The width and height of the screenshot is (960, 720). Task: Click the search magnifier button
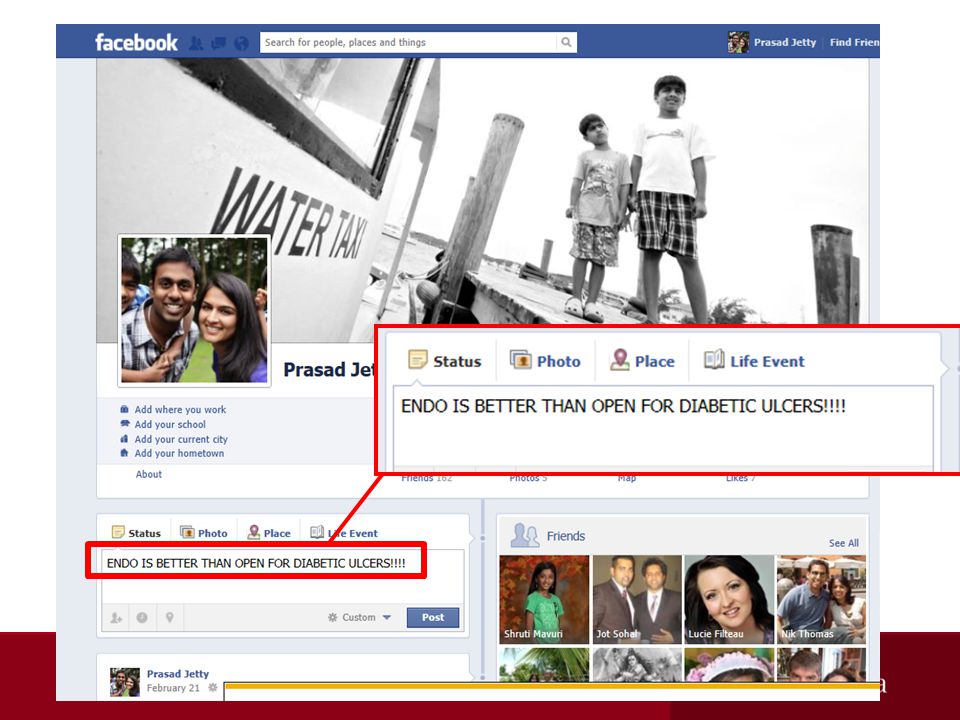[566, 42]
